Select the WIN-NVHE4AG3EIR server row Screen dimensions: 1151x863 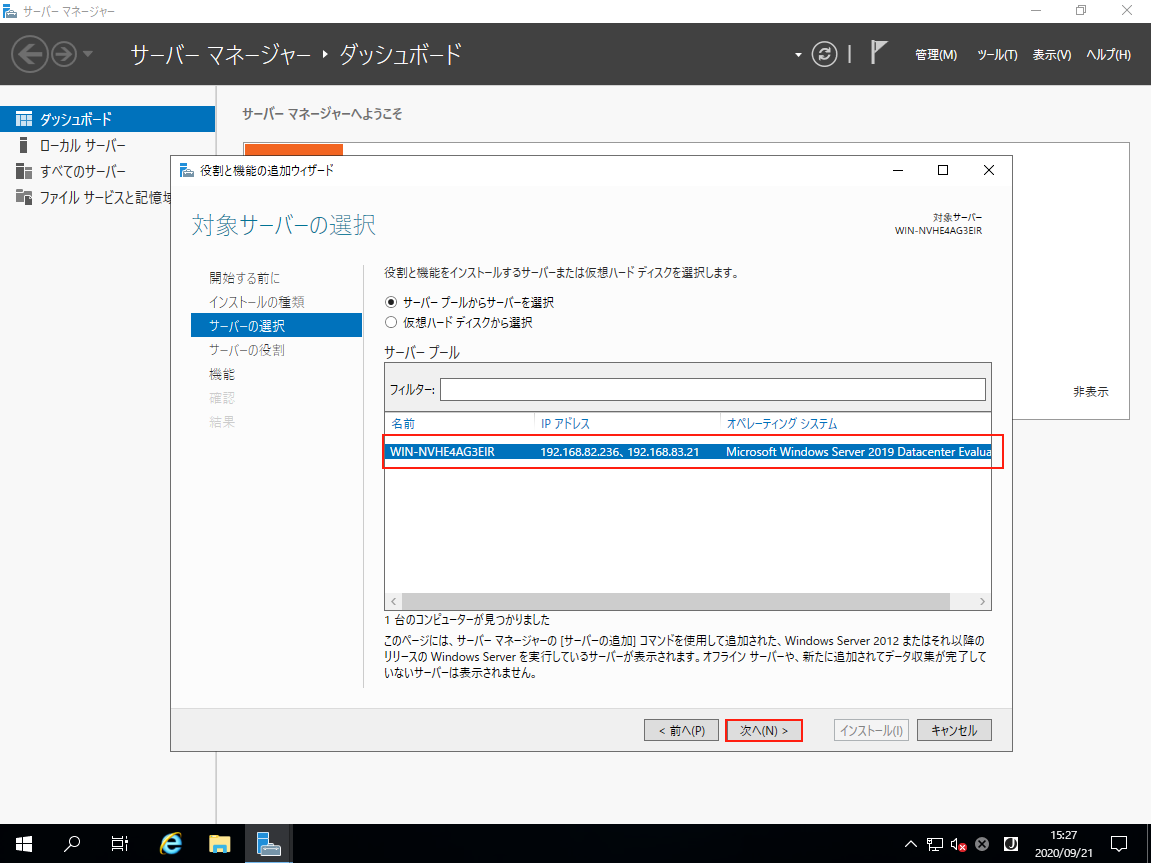tap(688, 452)
